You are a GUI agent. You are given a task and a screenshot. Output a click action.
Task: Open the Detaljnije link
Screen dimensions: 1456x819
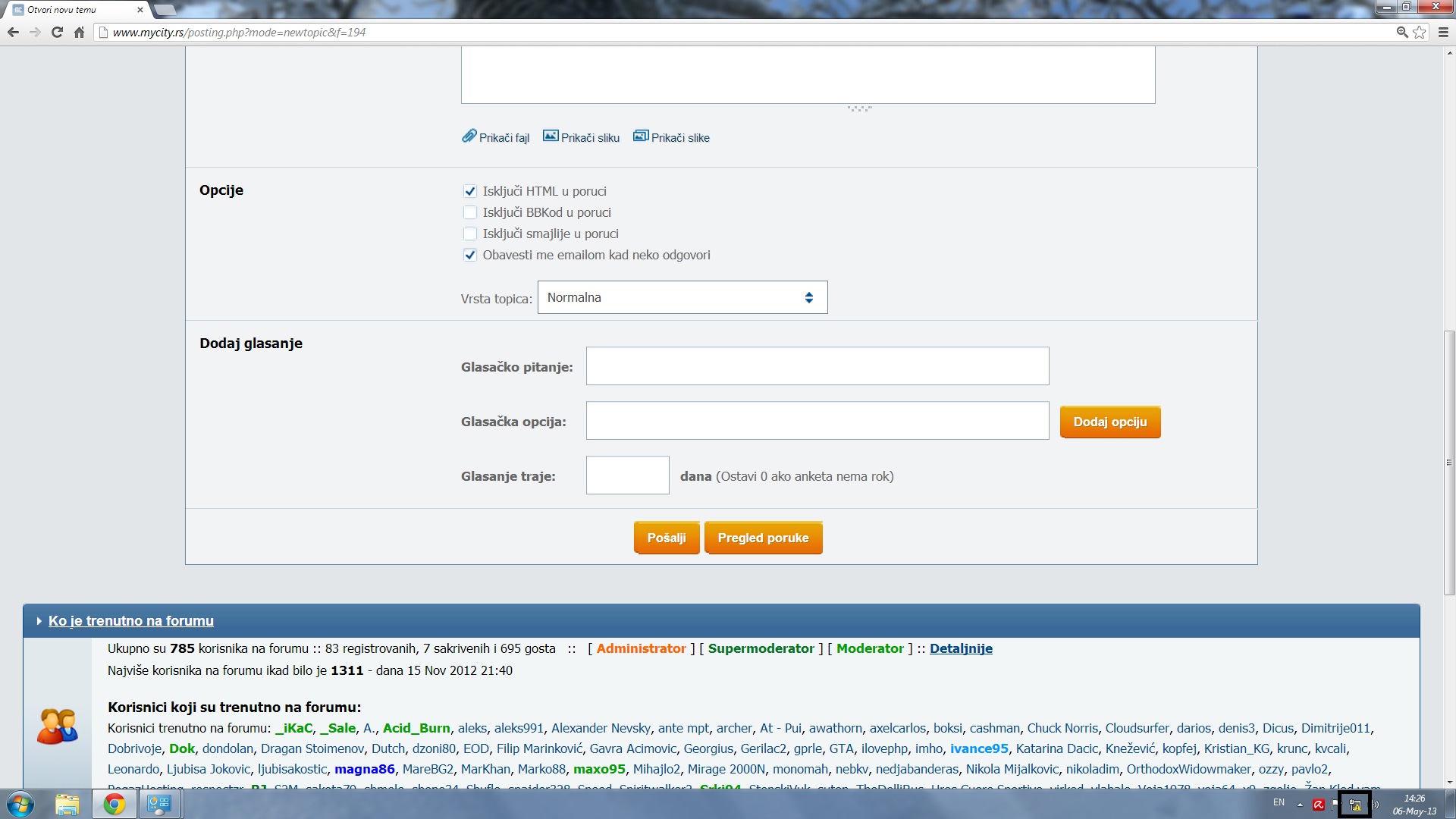(960, 649)
